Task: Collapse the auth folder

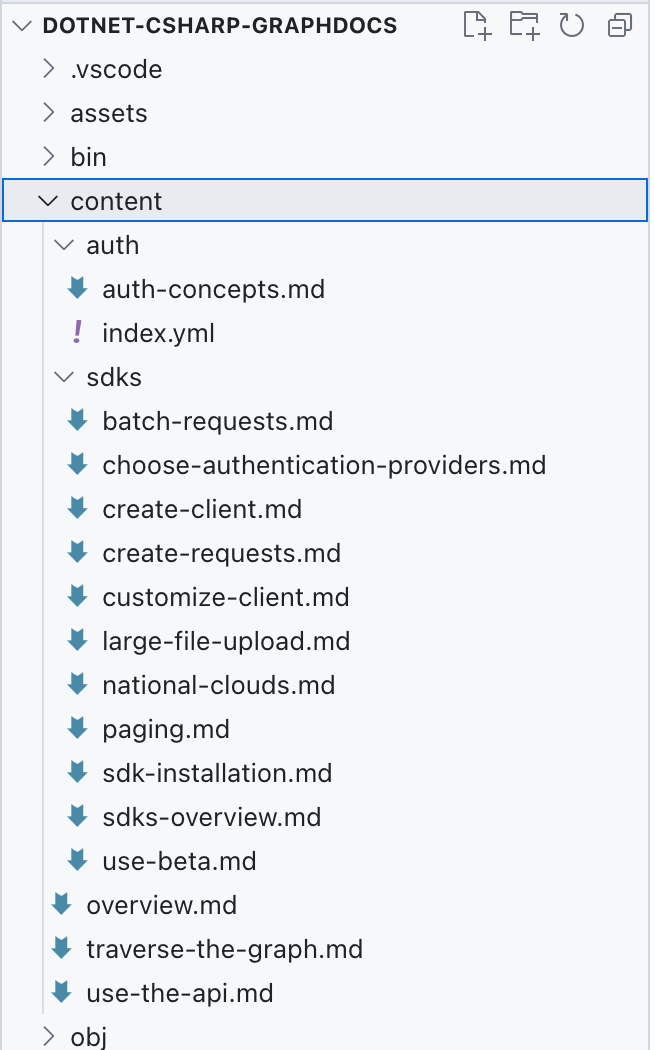Action: [x=63, y=244]
